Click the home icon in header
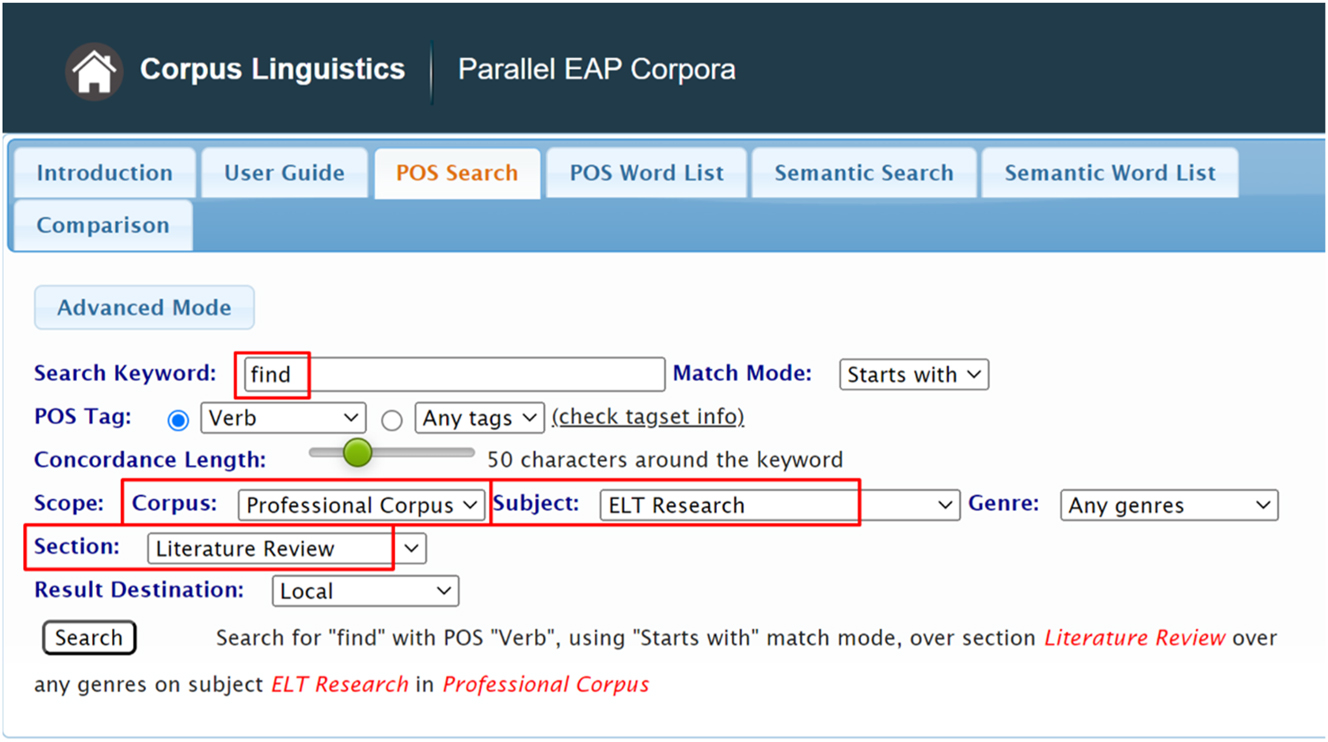The width and height of the screenshot is (1328, 742). pyautogui.click(x=94, y=72)
